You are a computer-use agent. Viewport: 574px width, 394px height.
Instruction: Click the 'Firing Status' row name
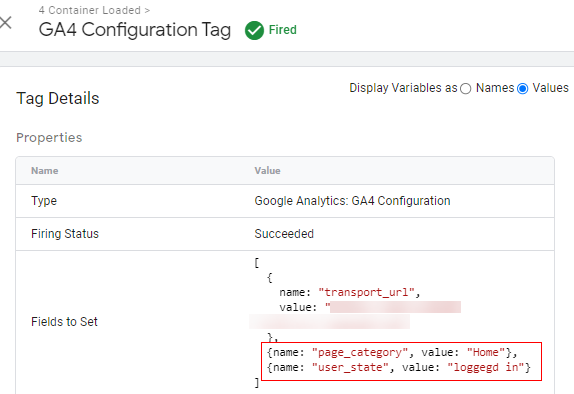65,234
